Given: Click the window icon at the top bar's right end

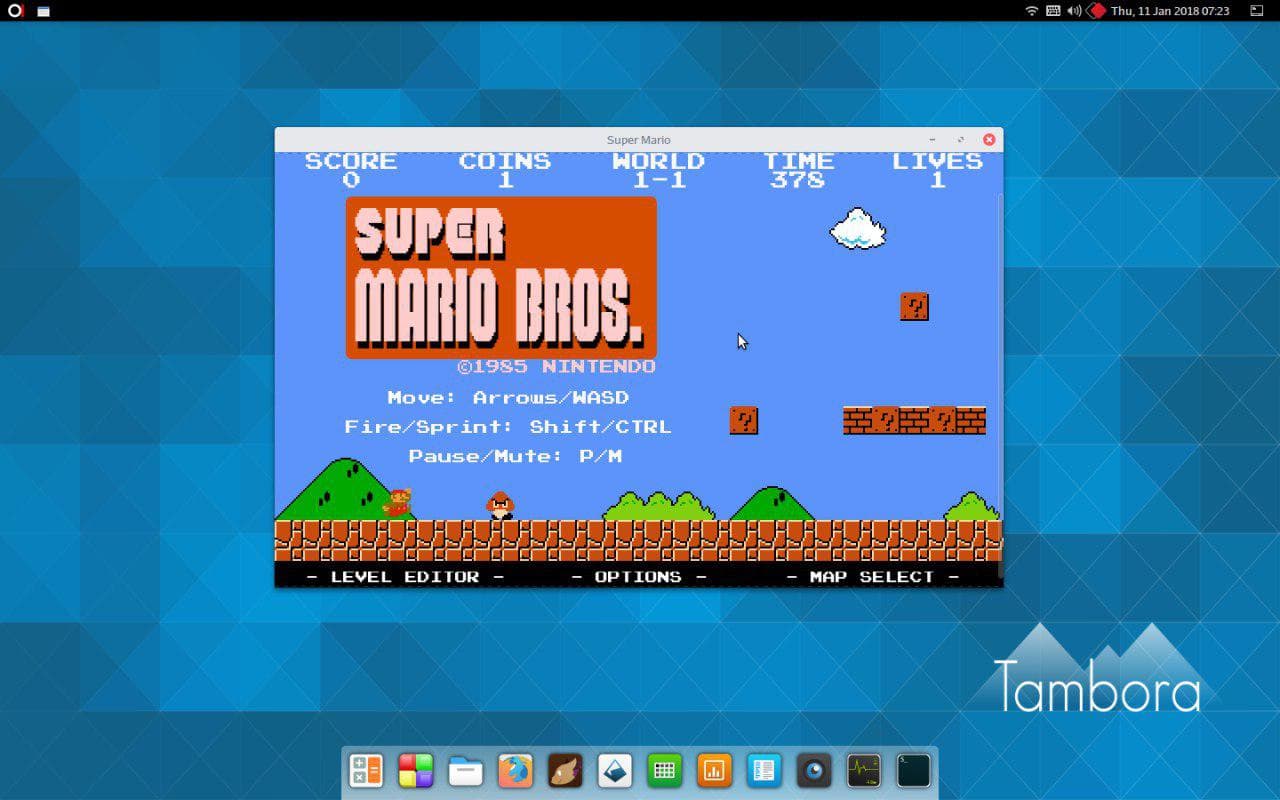Looking at the screenshot, I should [1257, 10].
